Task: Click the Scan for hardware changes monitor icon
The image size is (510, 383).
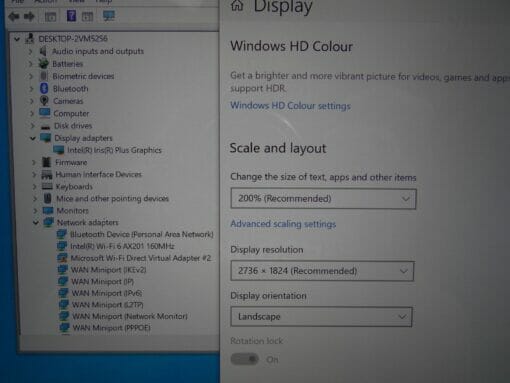Action: 109,16
